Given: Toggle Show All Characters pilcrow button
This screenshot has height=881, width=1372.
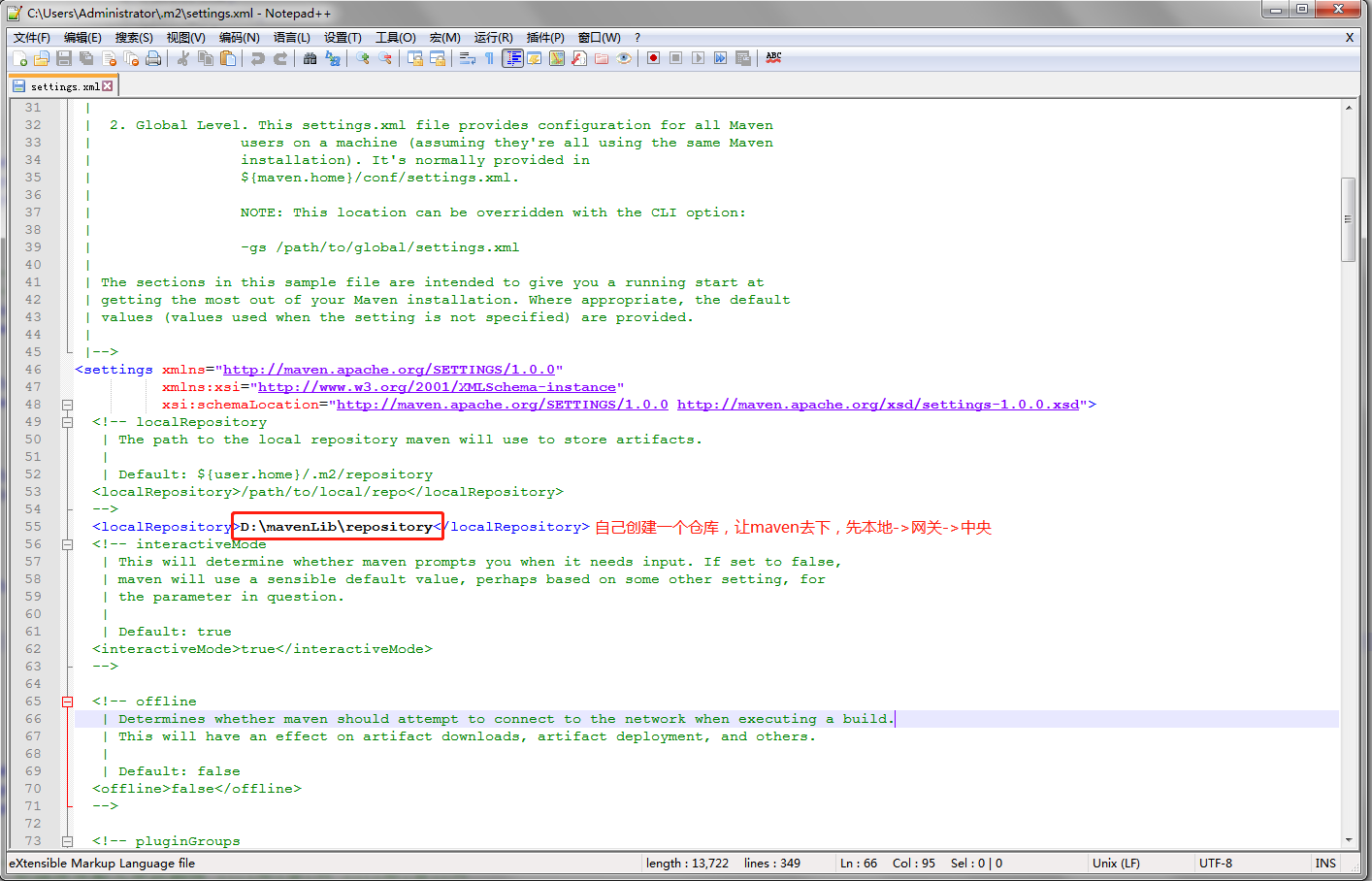Looking at the screenshot, I should 489,58.
